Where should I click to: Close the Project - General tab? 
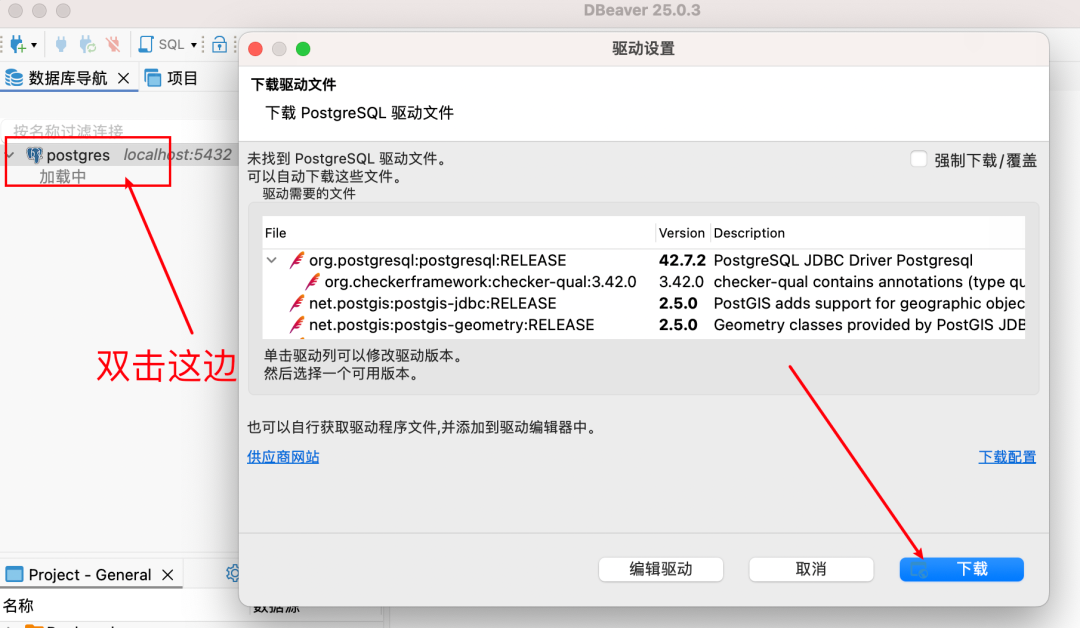[x=167, y=574]
